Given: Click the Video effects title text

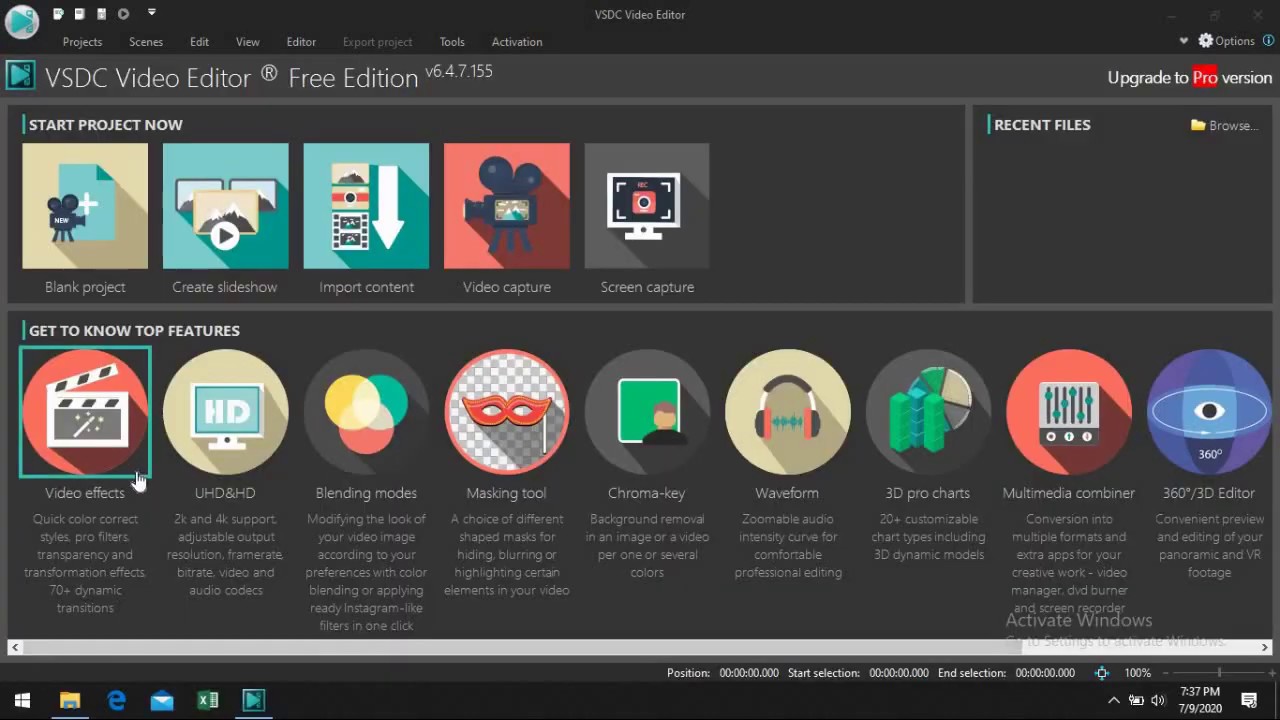Looking at the screenshot, I should (x=85, y=493).
